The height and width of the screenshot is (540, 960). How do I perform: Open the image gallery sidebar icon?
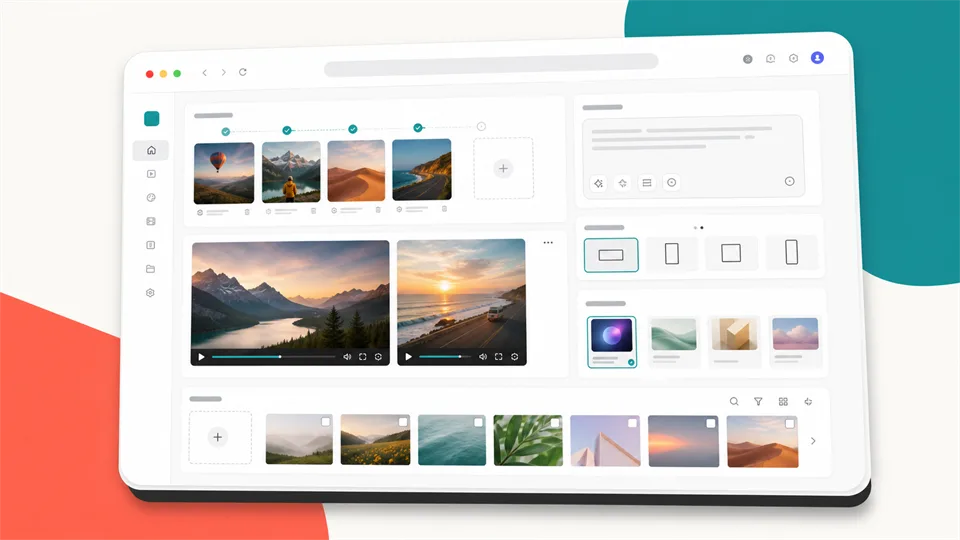point(151,221)
